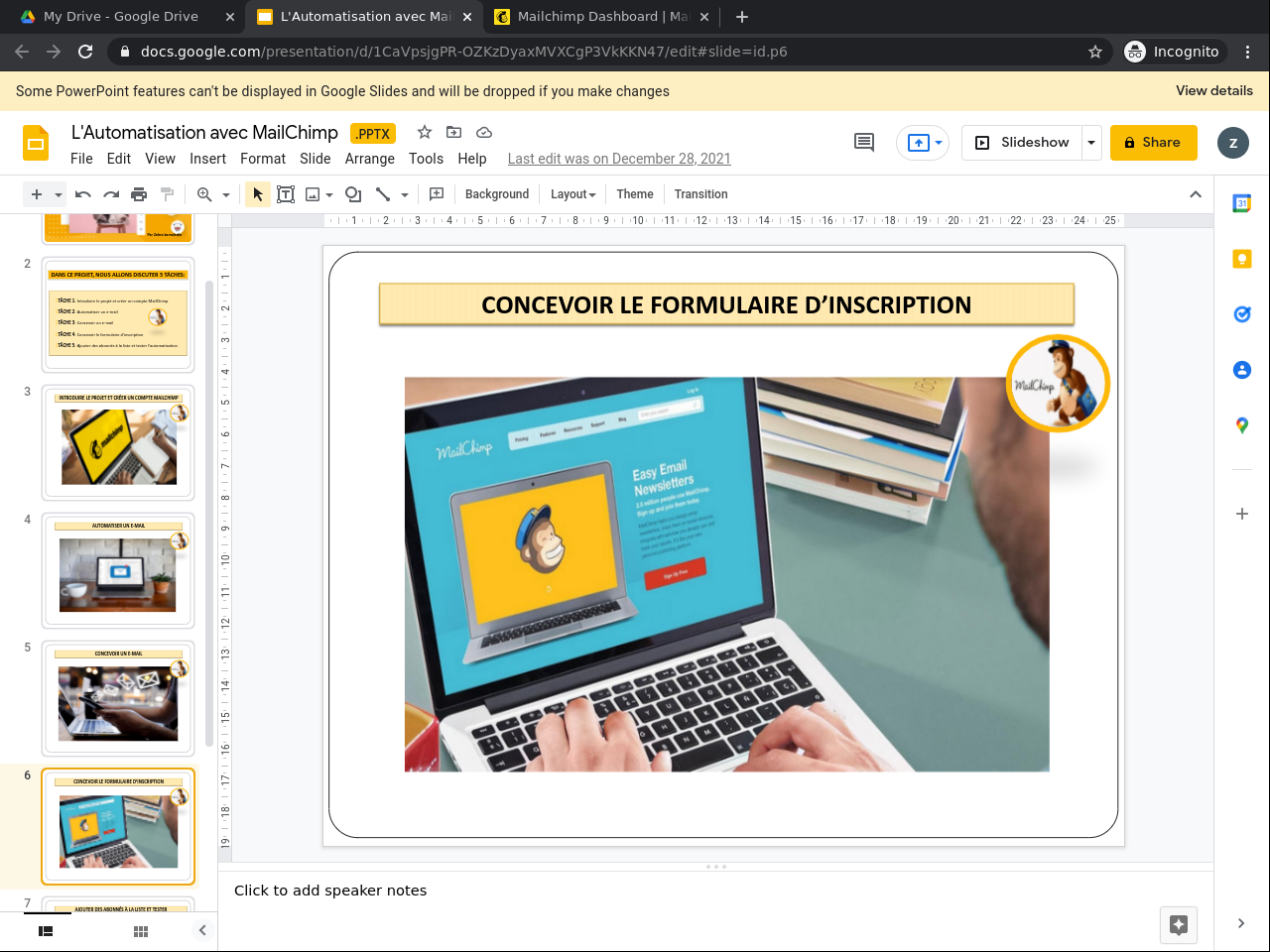Open the Google Slides home logo
This screenshot has height=952, width=1270.
(x=36, y=143)
